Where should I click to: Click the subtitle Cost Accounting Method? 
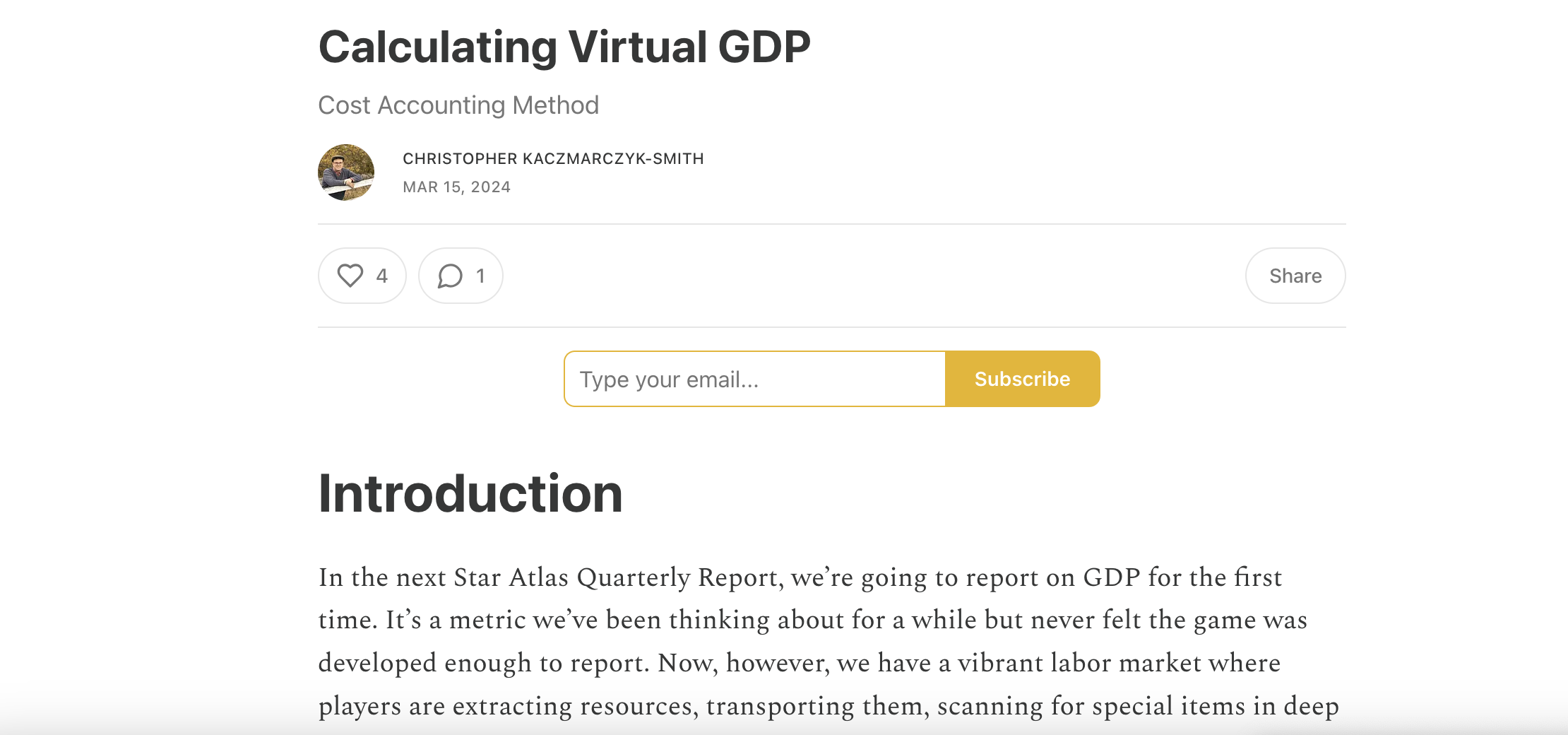(458, 105)
